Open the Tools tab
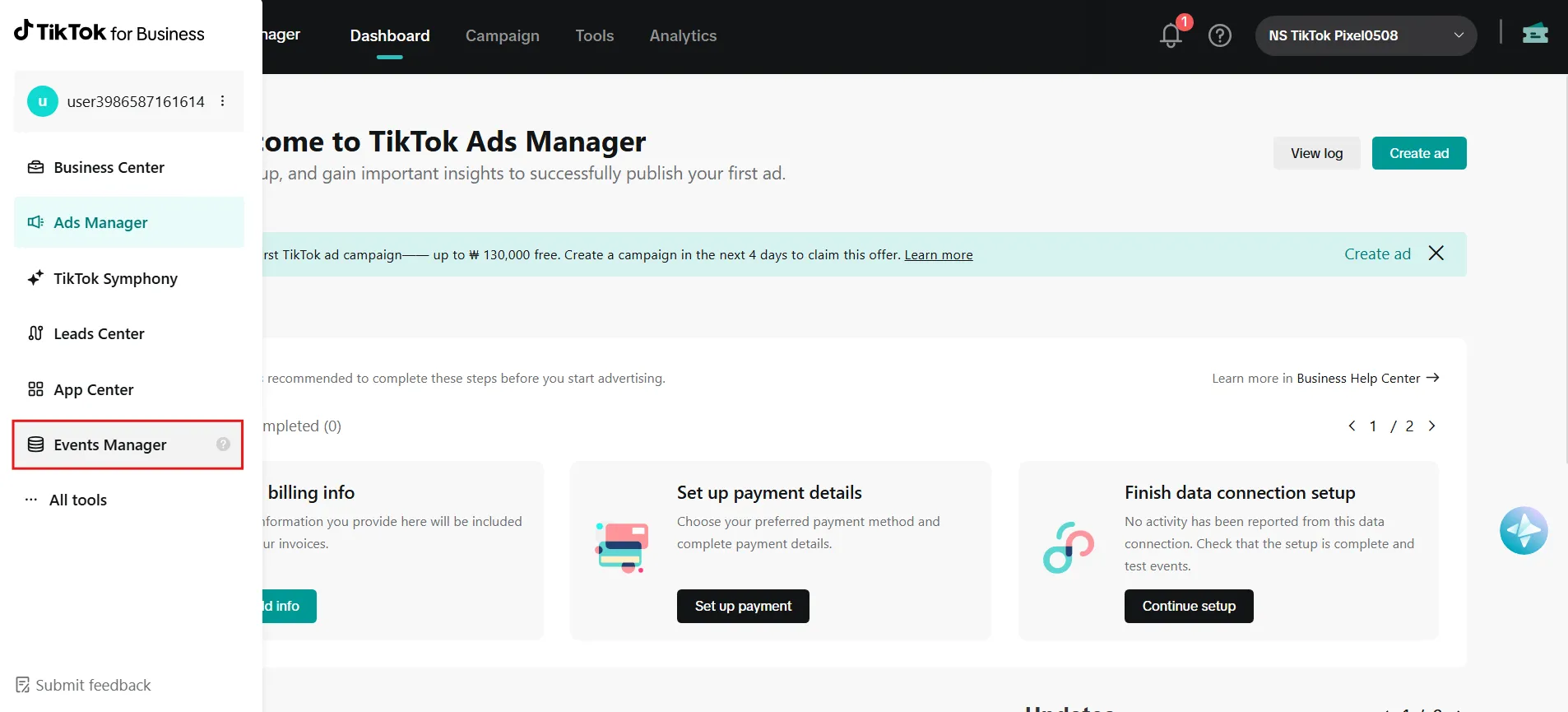Screen dimensions: 1568x712 [x=594, y=35]
